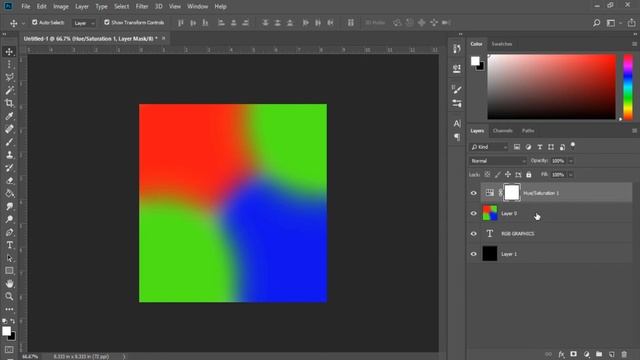Screen dimensions: 640x360
Task: Select the Clone Stamp tool
Action: pos(9,155)
